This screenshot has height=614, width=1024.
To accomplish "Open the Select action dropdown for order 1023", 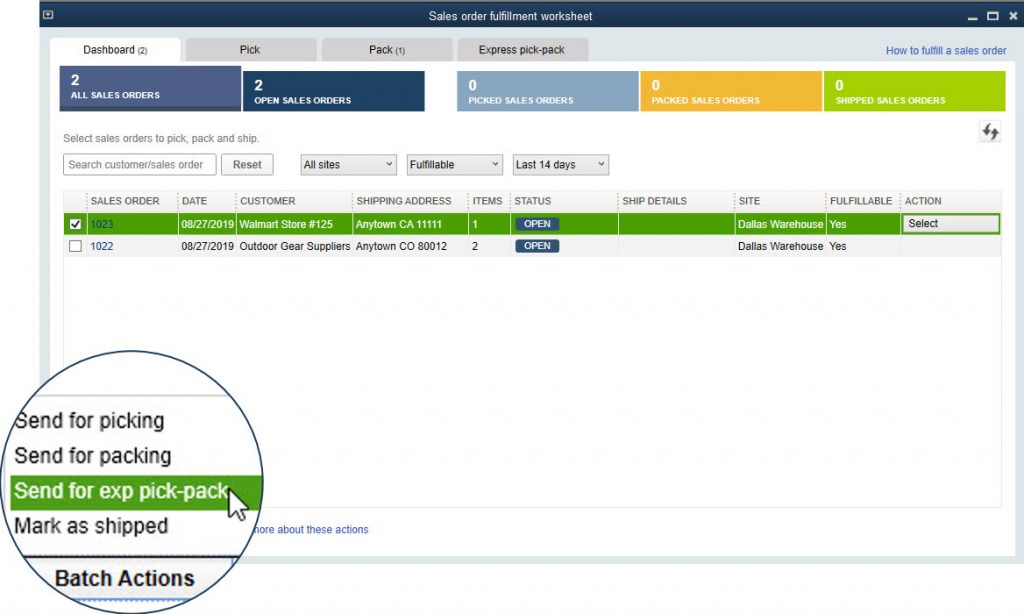I will click(950, 223).
